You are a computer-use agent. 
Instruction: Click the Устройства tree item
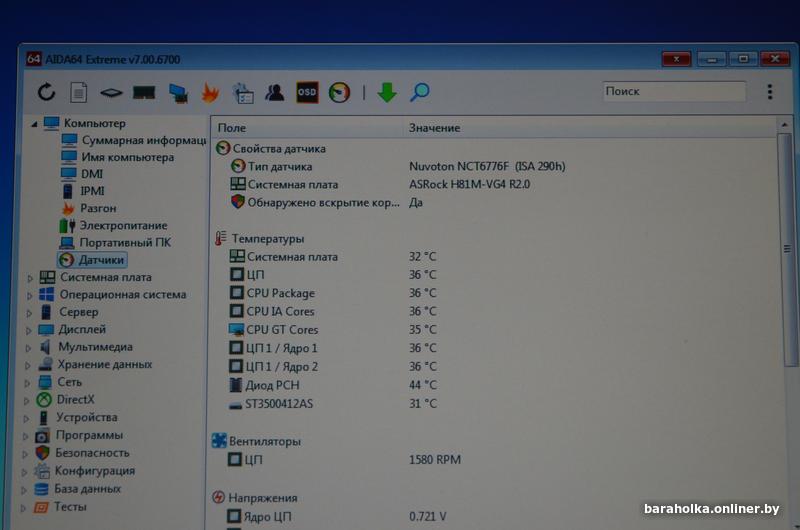click(78, 417)
